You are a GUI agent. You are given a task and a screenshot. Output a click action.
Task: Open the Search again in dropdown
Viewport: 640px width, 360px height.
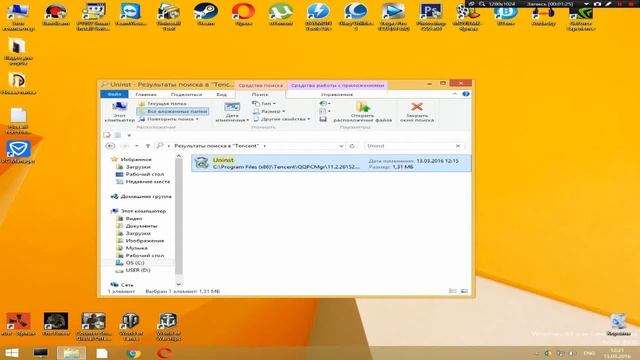(169, 119)
